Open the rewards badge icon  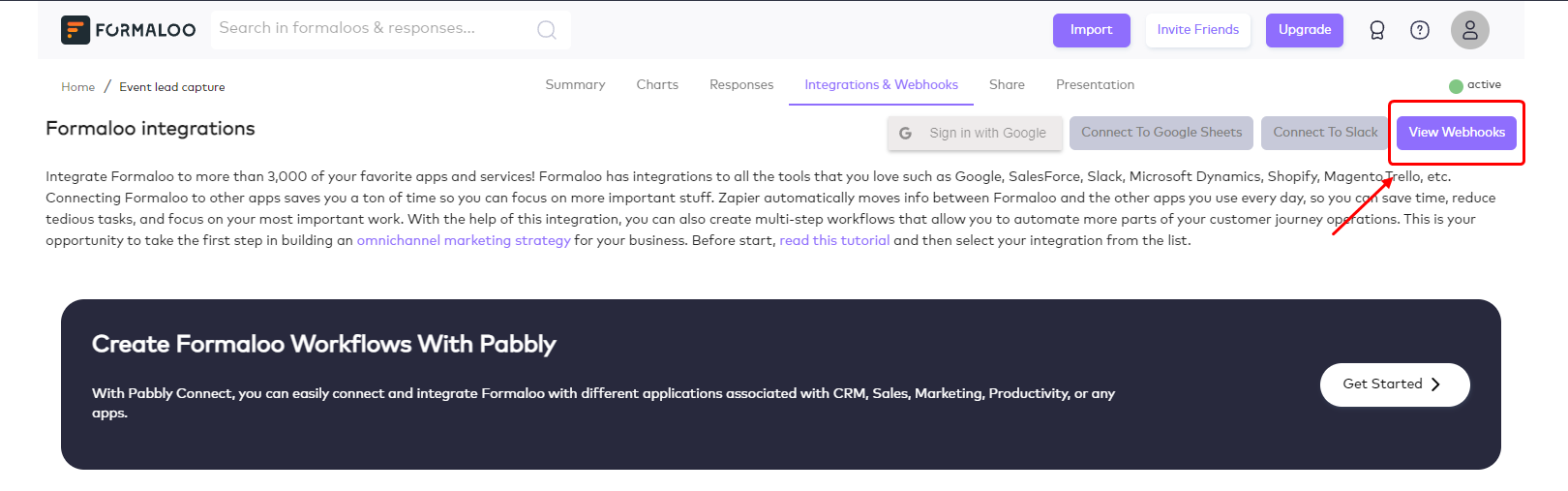tap(1377, 30)
